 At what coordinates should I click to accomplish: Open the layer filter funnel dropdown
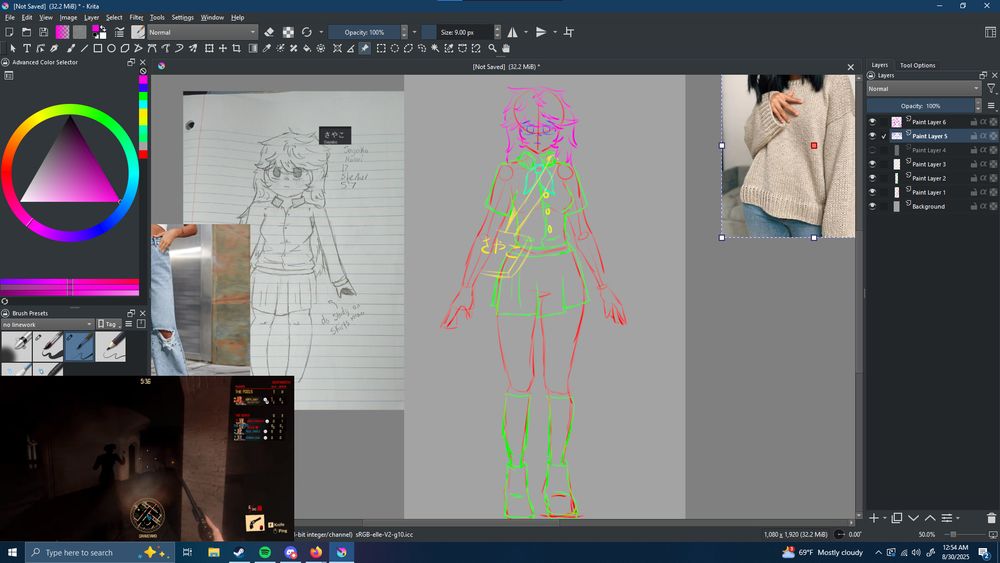tap(991, 89)
